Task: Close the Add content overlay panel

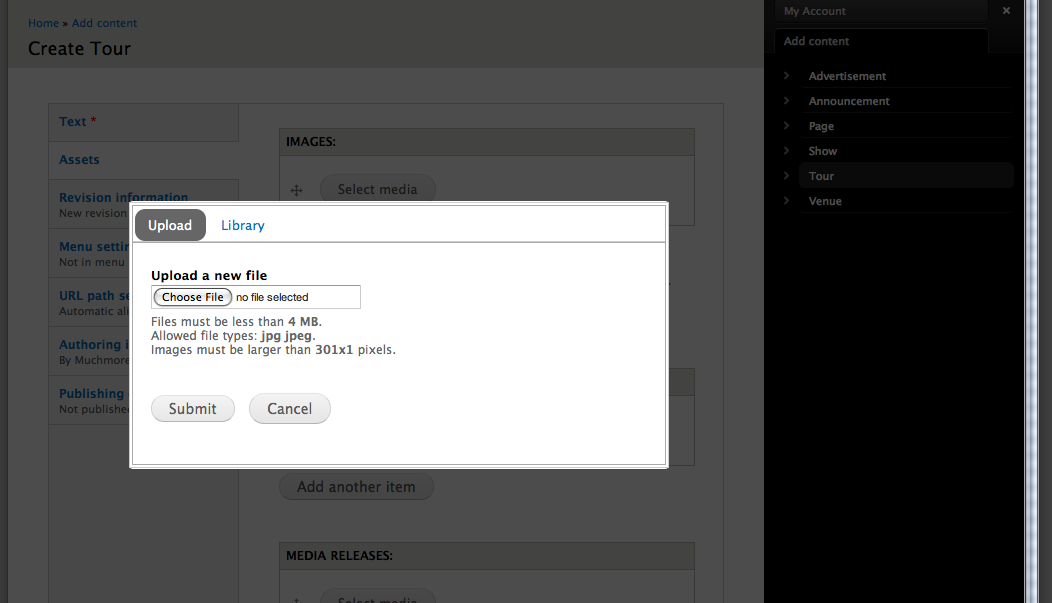Action: pyautogui.click(x=1006, y=10)
